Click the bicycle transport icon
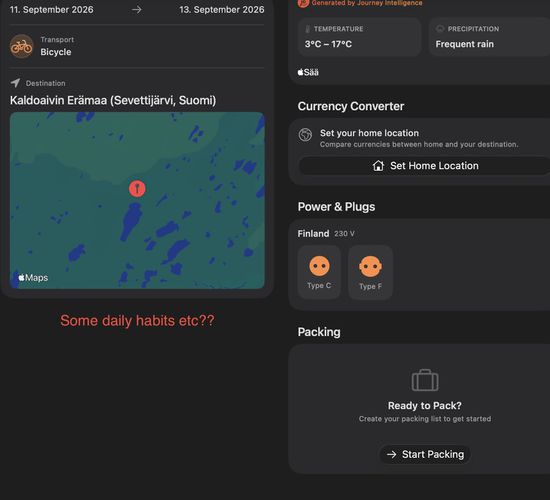Screen dimensions: 550x500 click(21, 46)
